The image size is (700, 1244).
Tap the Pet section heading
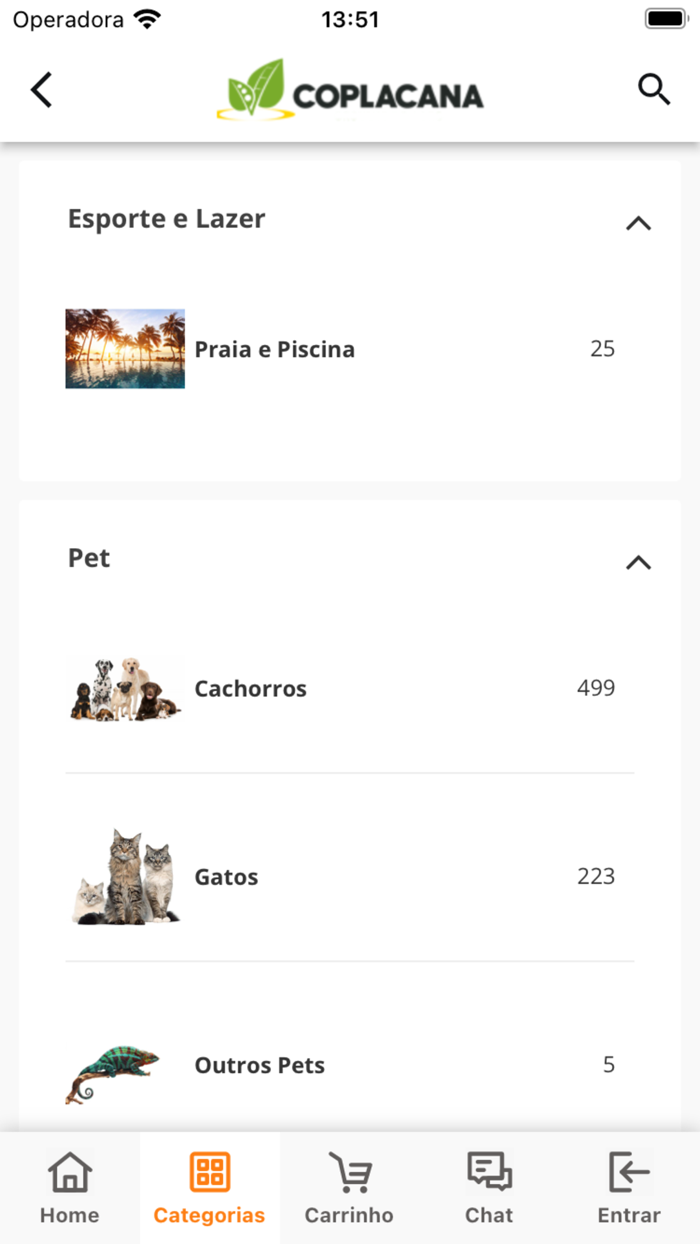click(x=89, y=558)
